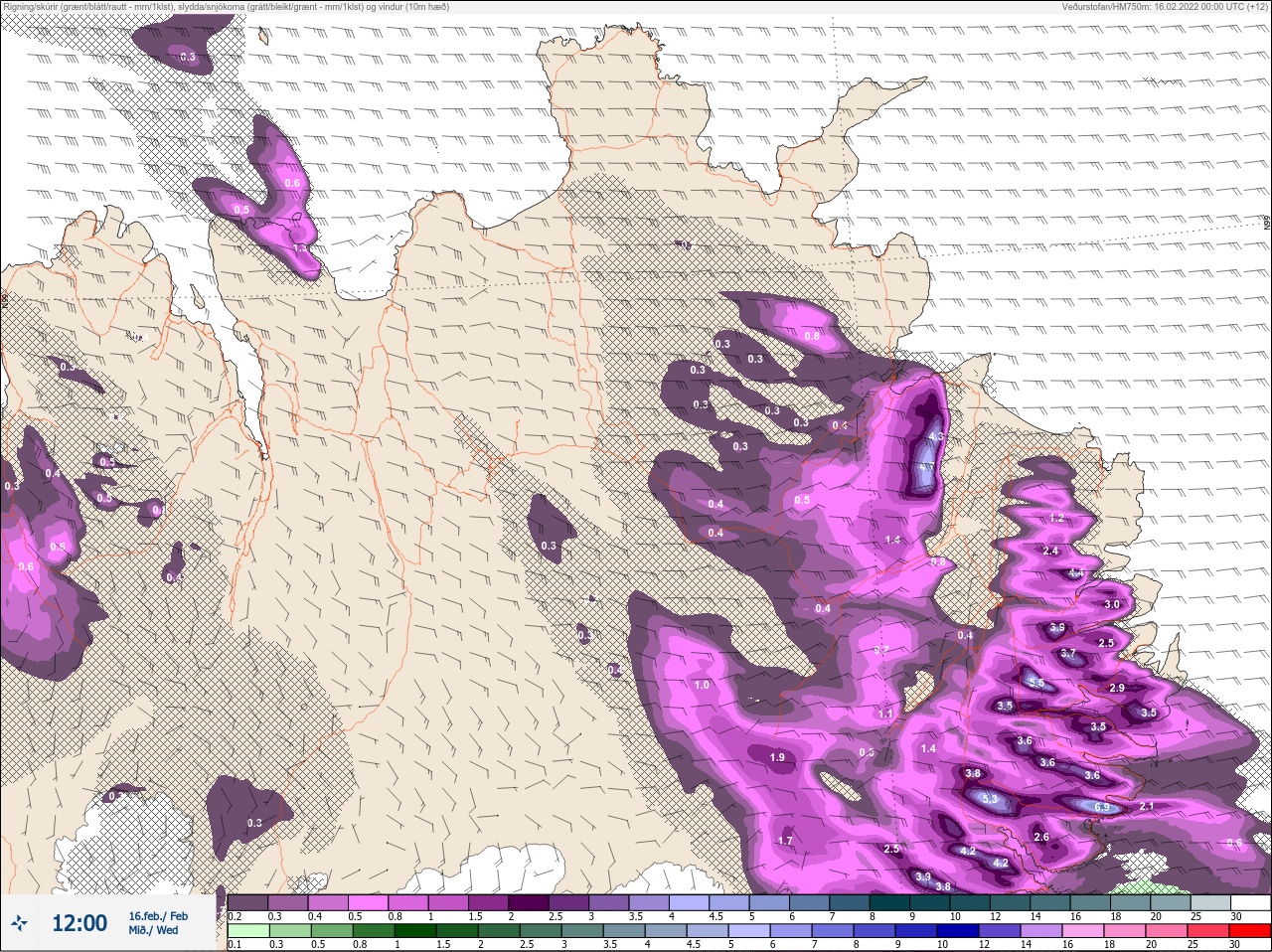
Task: Click the date label 16.feb./ Feb
Action: pos(158,916)
